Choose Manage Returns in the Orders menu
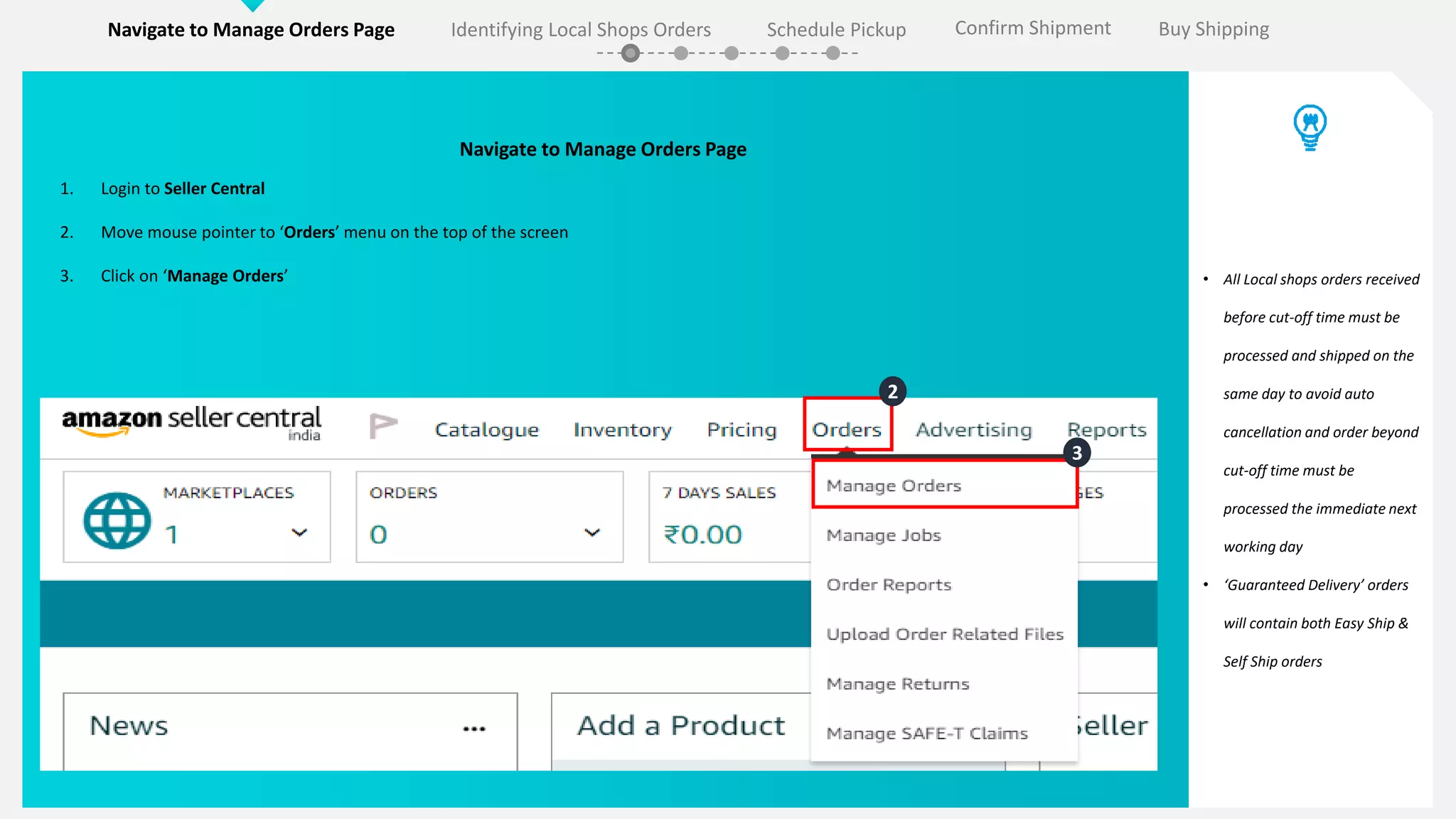1456x819 pixels. point(898,684)
